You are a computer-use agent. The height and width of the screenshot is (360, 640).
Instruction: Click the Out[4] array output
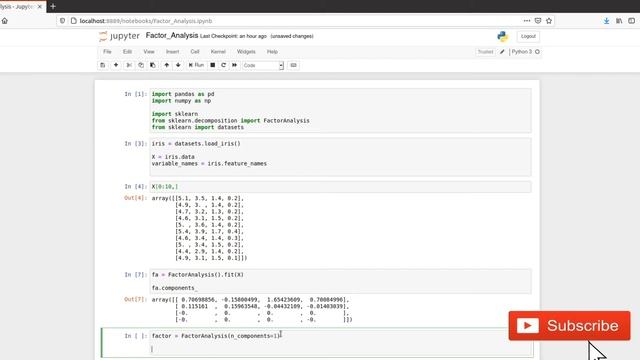tap(199, 228)
